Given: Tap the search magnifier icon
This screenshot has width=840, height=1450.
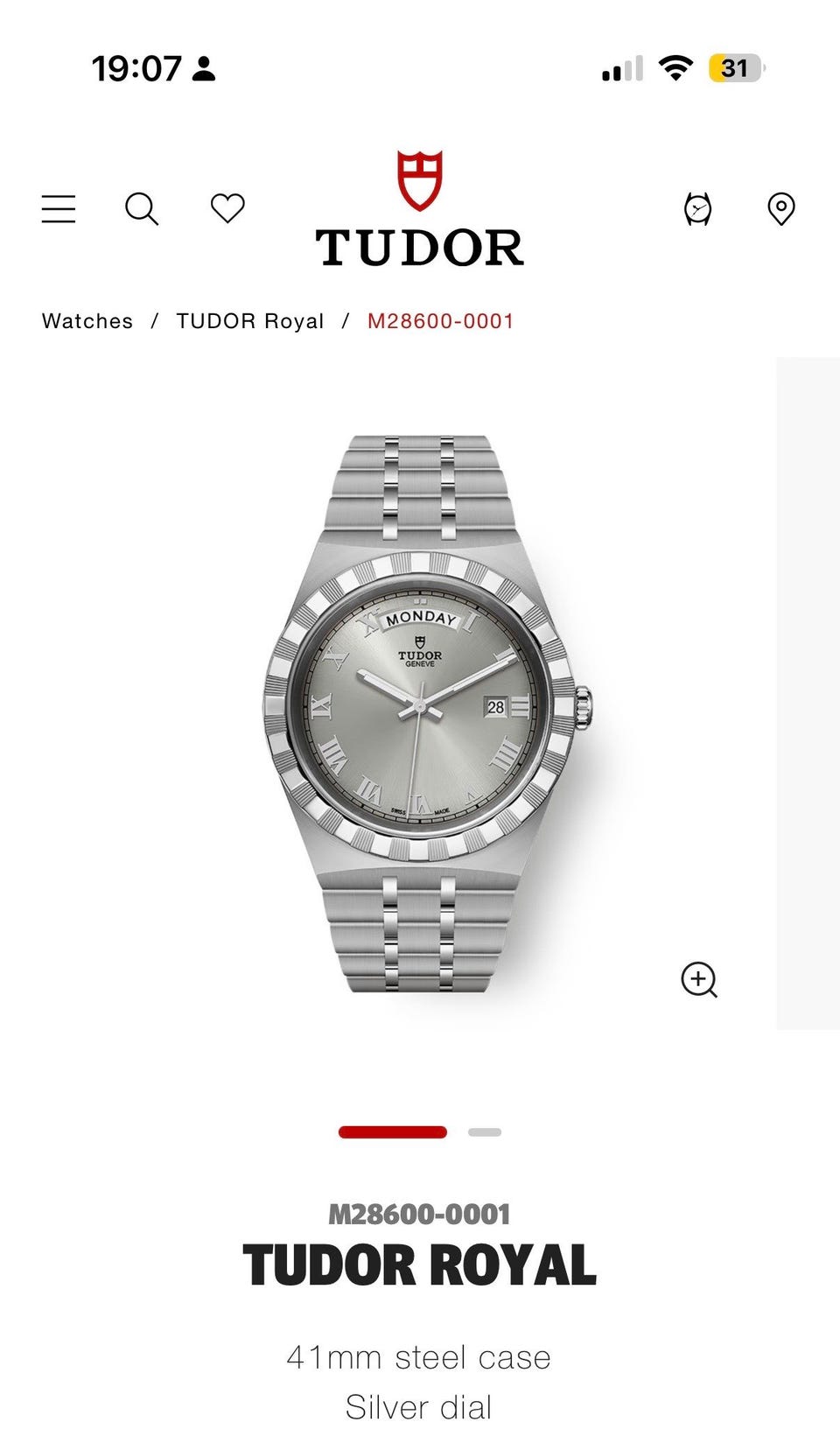Looking at the screenshot, I should pos(142,209).
